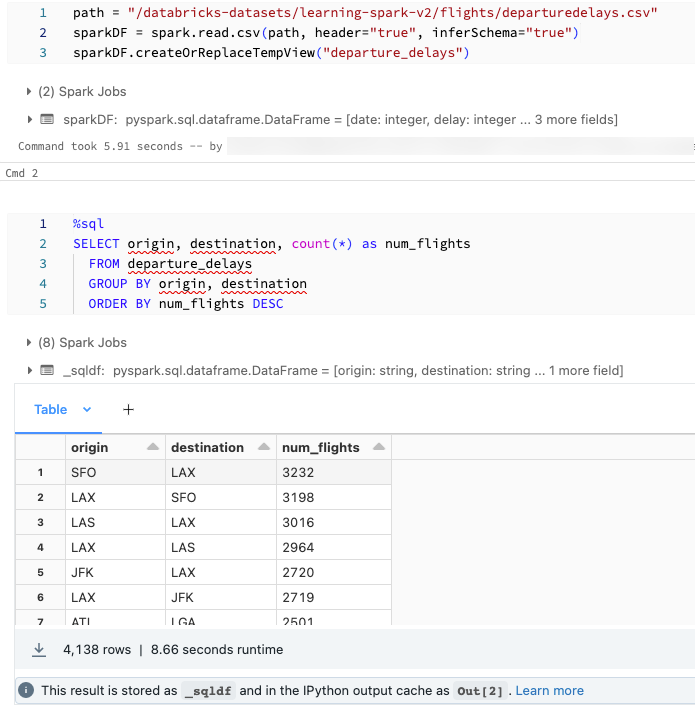The width and height of the screenshot is (695, 707).
Task: Download the query results with the download icon
Action: [x=39, y=649]
